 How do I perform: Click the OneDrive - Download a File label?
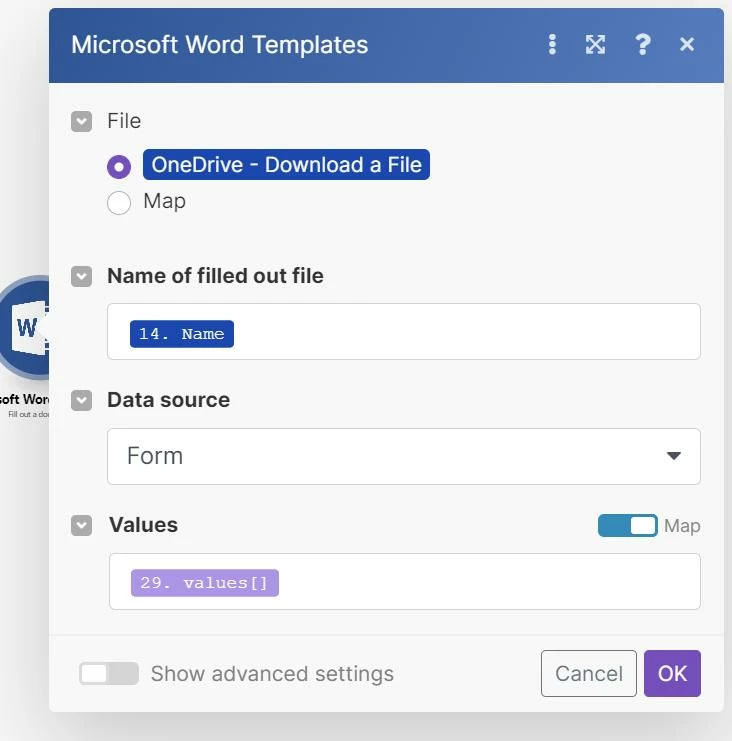pos(286,164)
